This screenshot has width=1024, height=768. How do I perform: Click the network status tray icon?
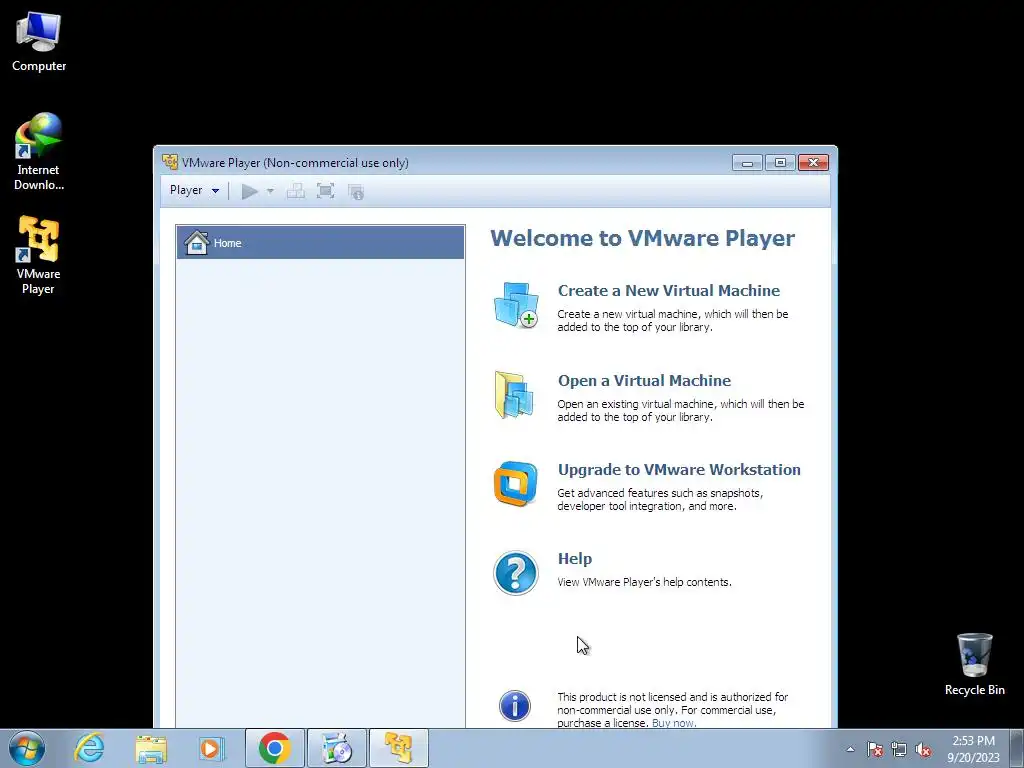click(899, 749)
